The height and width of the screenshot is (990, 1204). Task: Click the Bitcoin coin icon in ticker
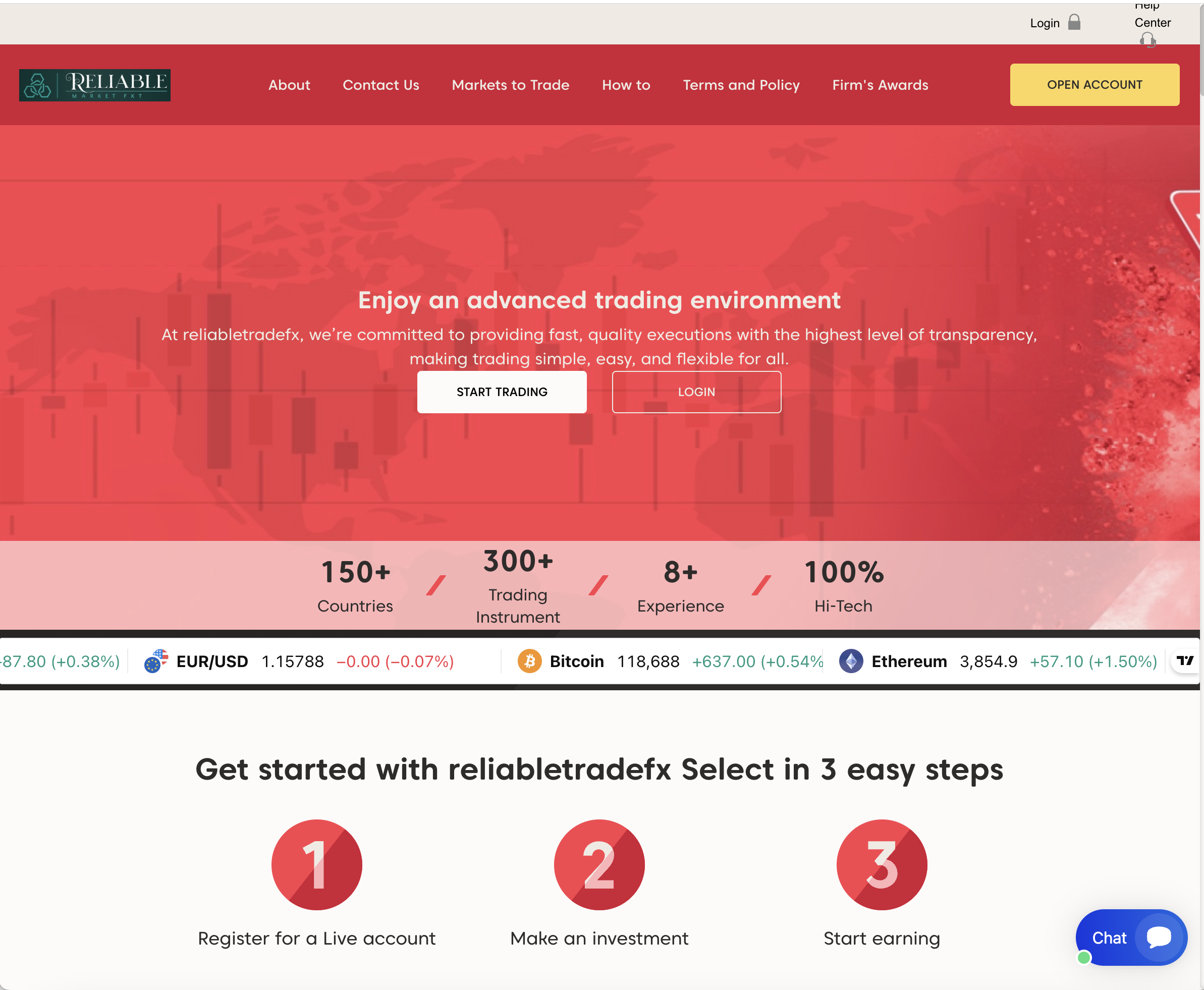pyautogui.click(x=529, y=662)
